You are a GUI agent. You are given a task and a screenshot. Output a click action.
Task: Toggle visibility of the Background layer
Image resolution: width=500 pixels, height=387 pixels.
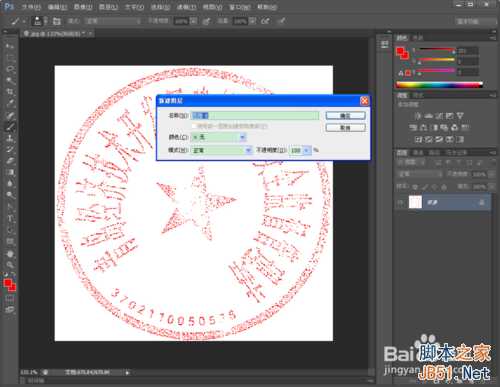pyautogui.click(x=400, y=202)
